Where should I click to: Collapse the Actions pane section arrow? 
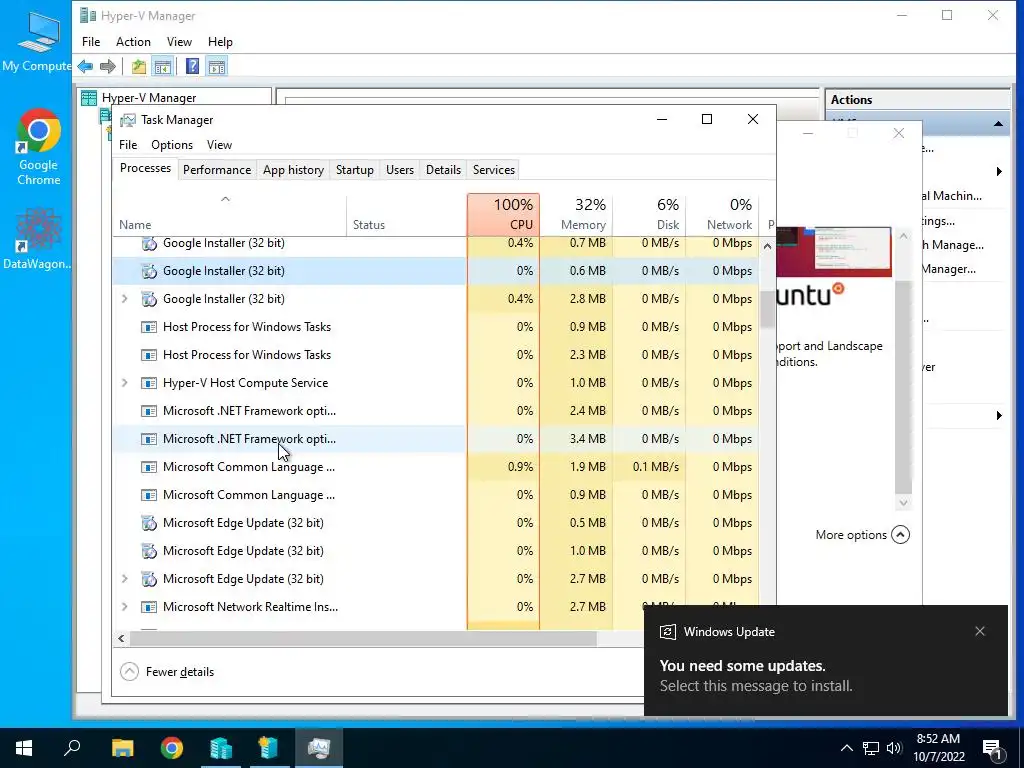[998, 123]
